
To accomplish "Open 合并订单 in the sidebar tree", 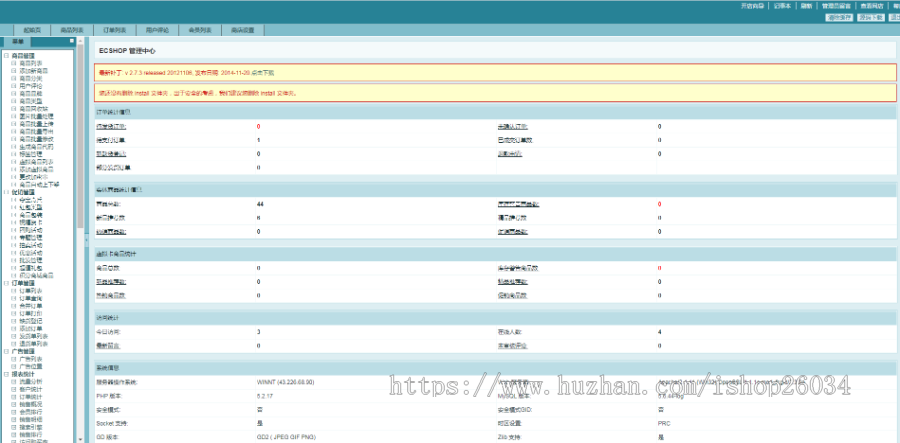I will point(30,306).
